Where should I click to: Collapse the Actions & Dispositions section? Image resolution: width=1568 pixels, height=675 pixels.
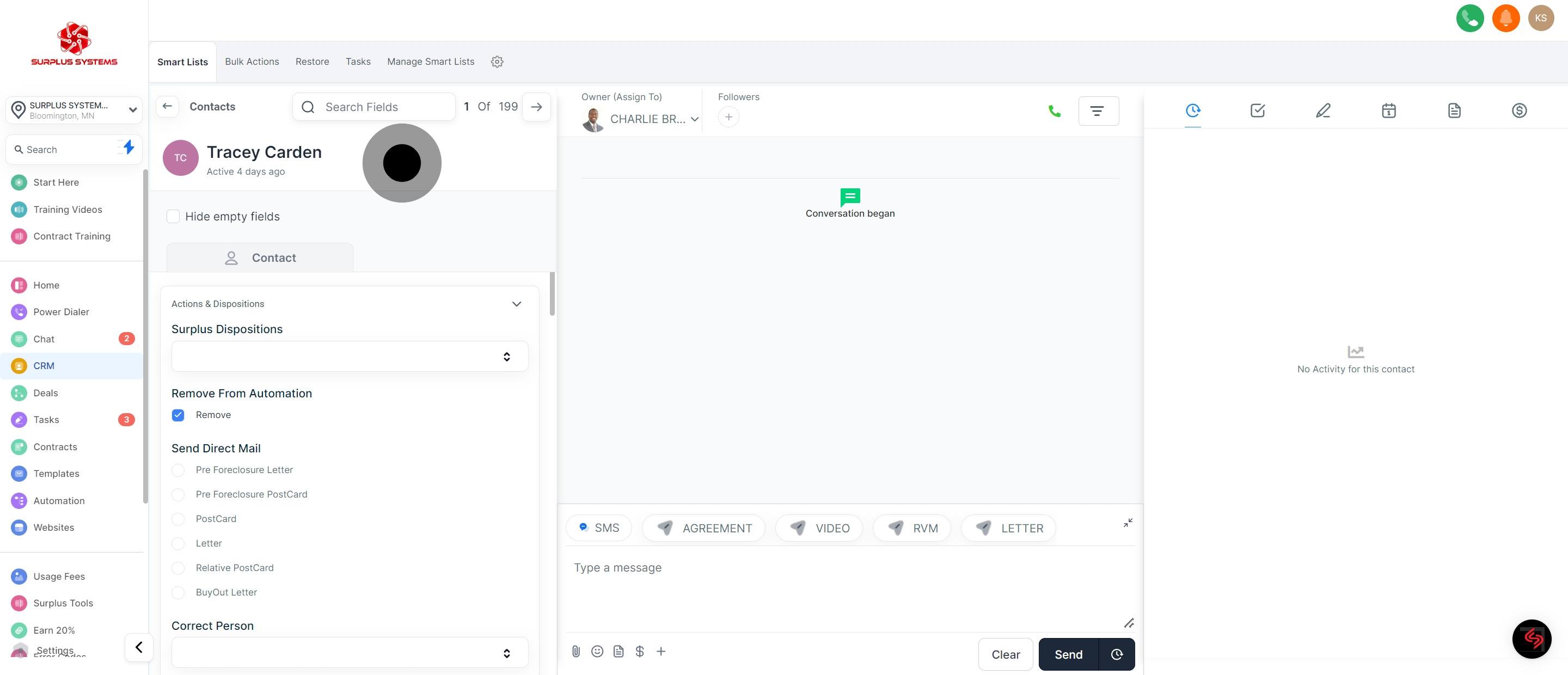point(516,304)
